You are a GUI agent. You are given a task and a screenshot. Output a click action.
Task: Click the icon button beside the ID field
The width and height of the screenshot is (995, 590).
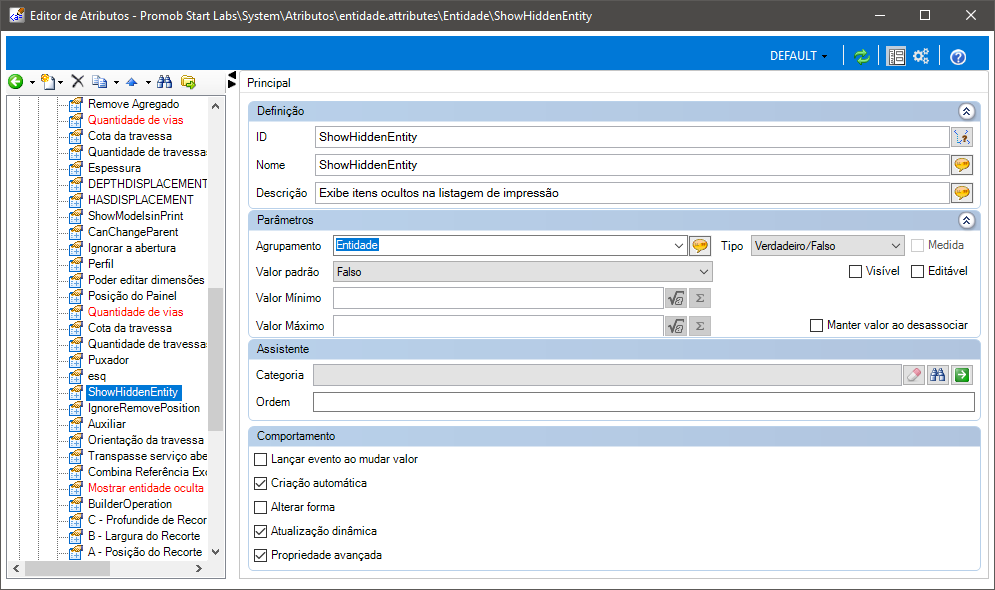pyautogui.click(x=962, y=137)
